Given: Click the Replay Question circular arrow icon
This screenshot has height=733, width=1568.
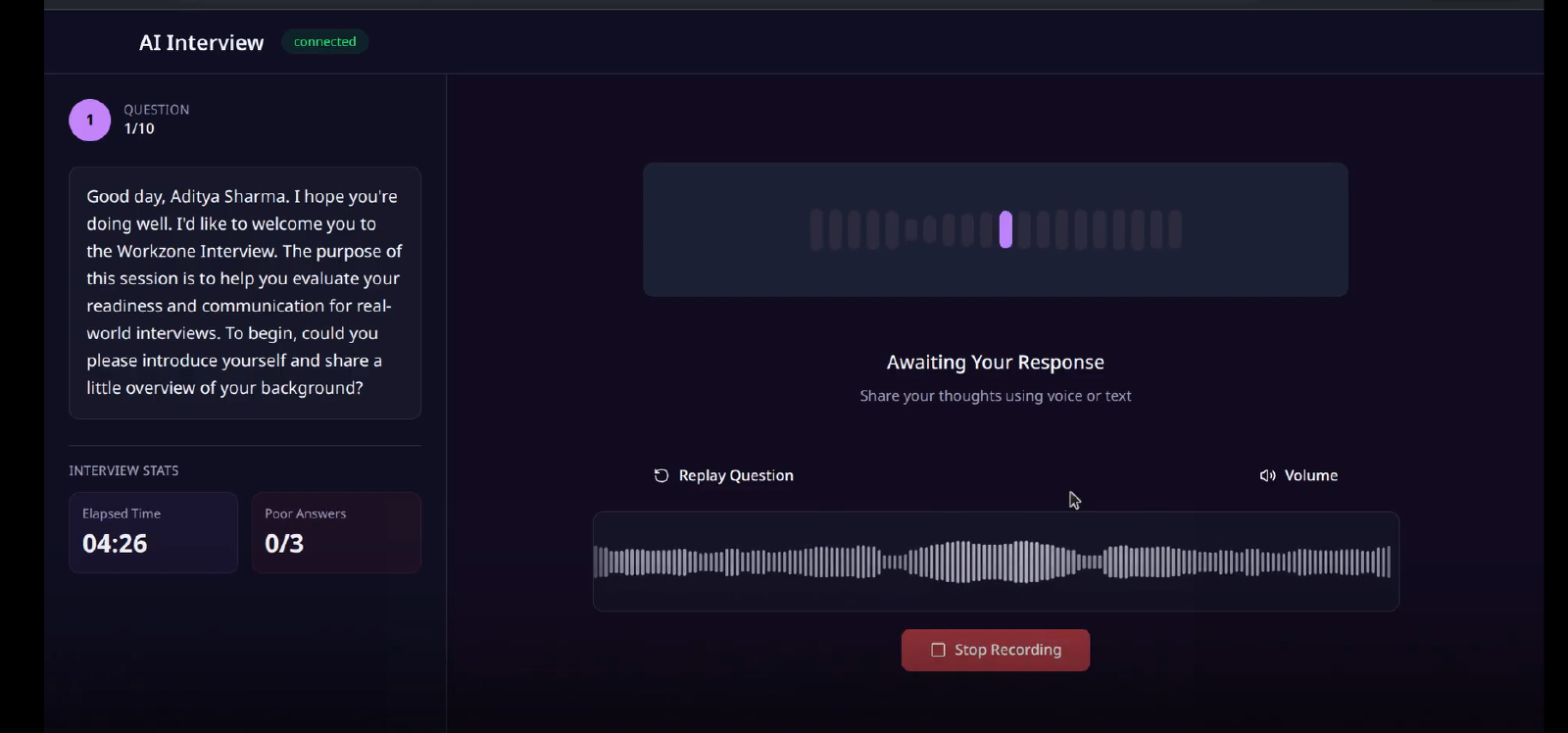Looking at the screenshot, I should [x=661, y=475].
